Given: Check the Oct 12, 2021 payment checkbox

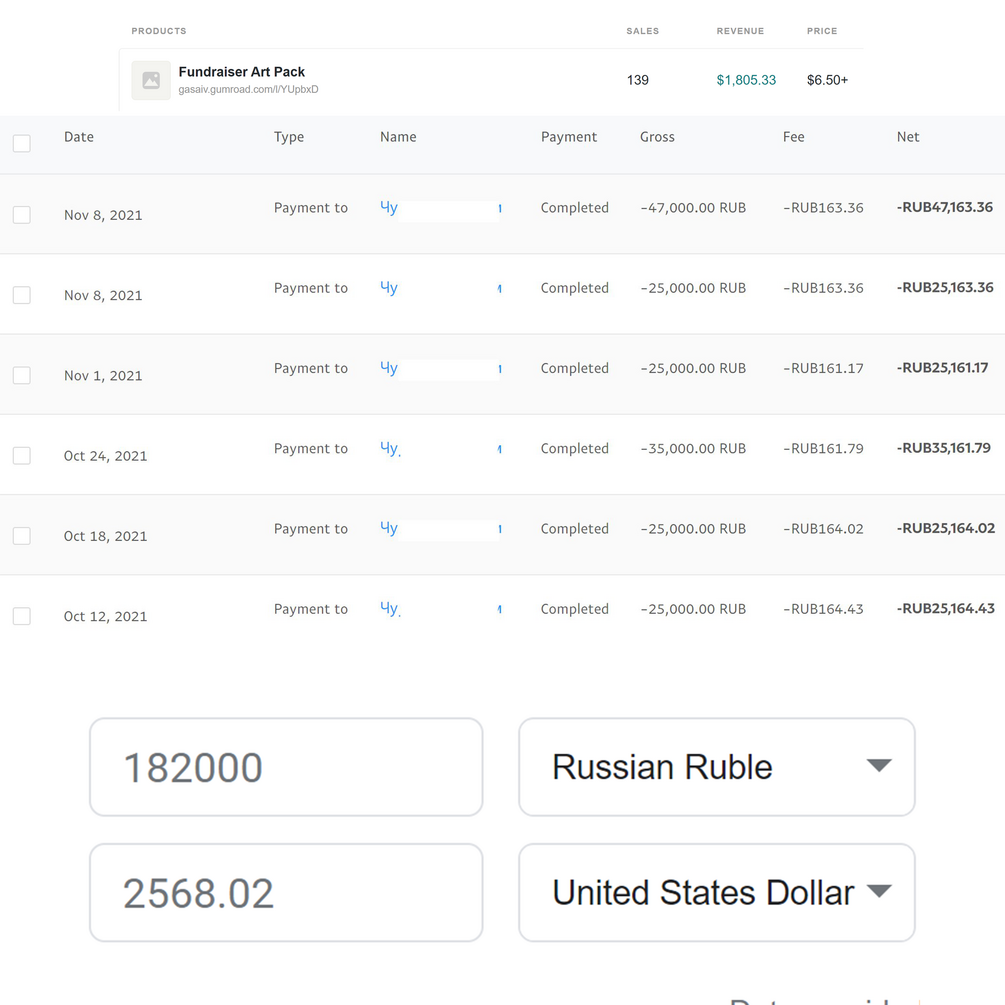Looking at the screenshot, I should [x=22, y=616].
